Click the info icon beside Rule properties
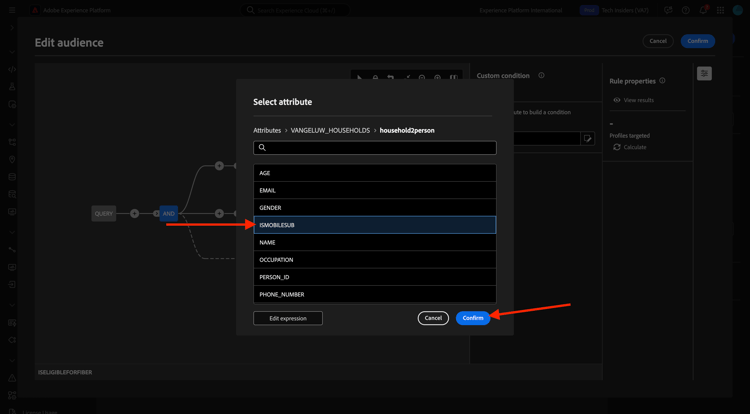 click(662, 81)
